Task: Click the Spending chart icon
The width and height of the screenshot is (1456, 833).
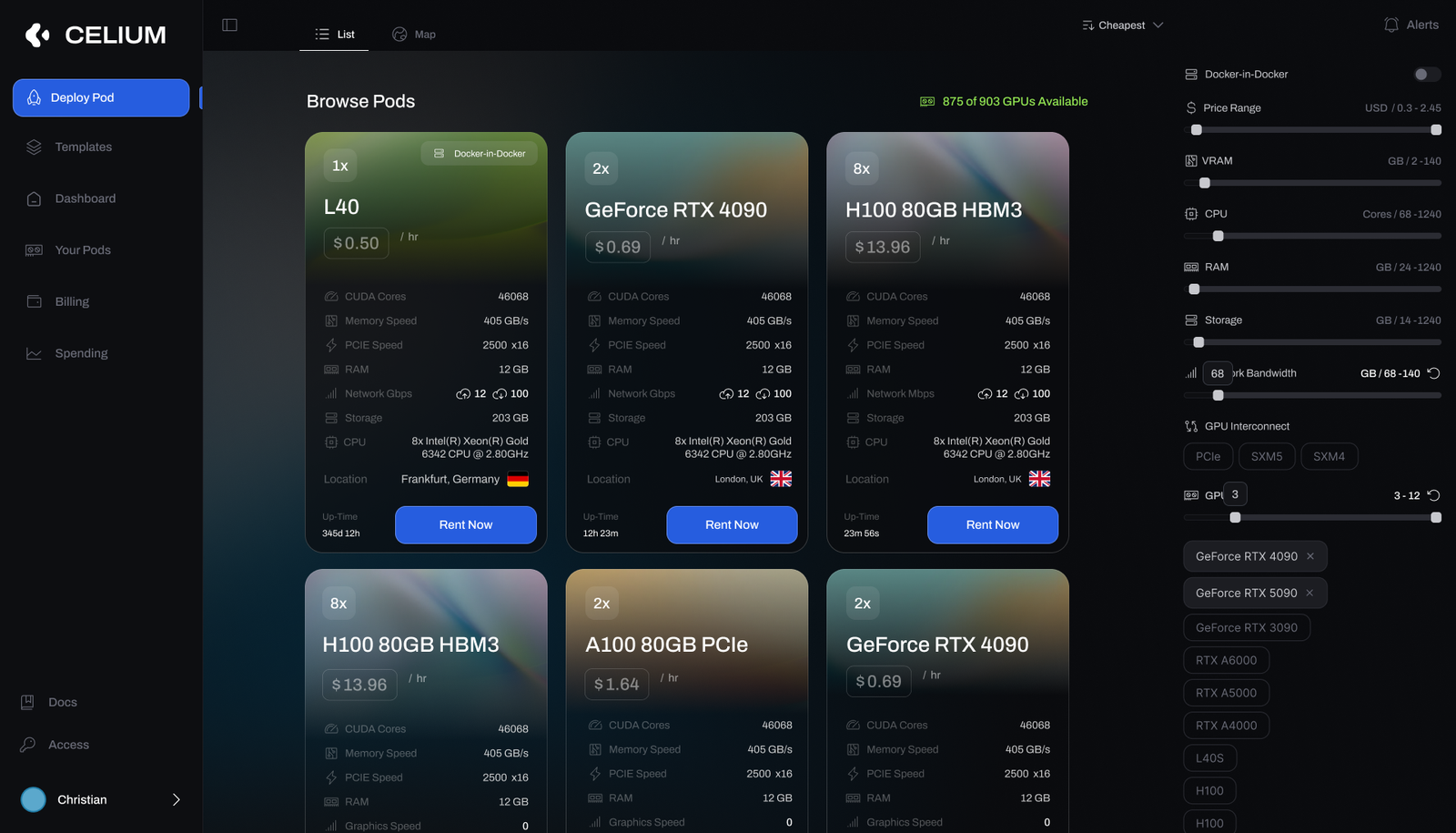Action: coord(34,353)
